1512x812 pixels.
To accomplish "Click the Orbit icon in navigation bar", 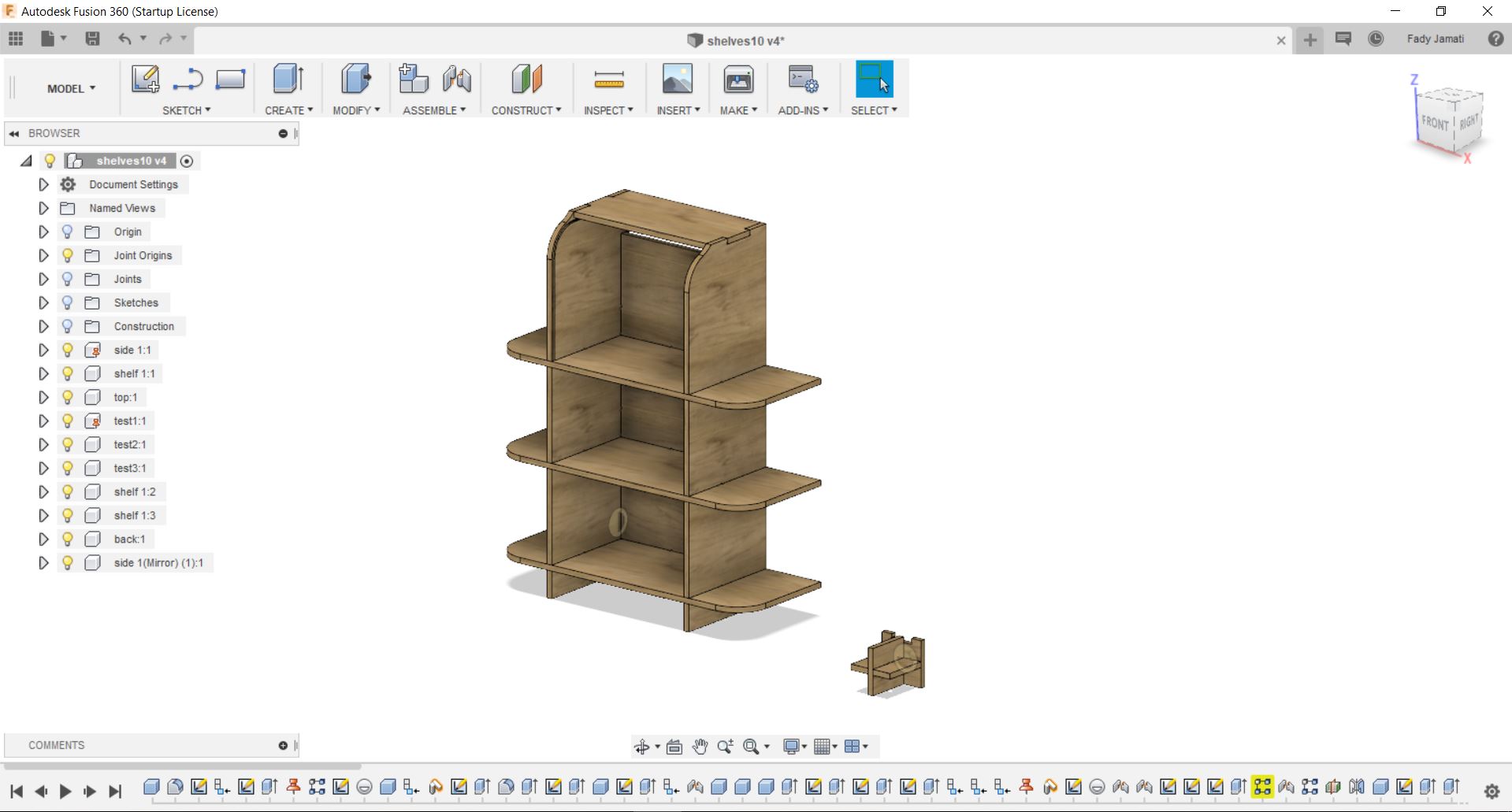I will (x=642, y=746).
